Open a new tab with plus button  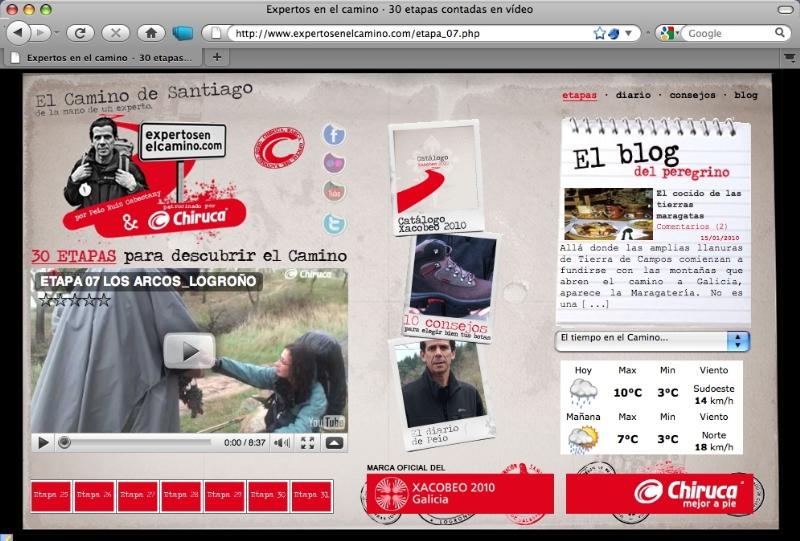217,57
